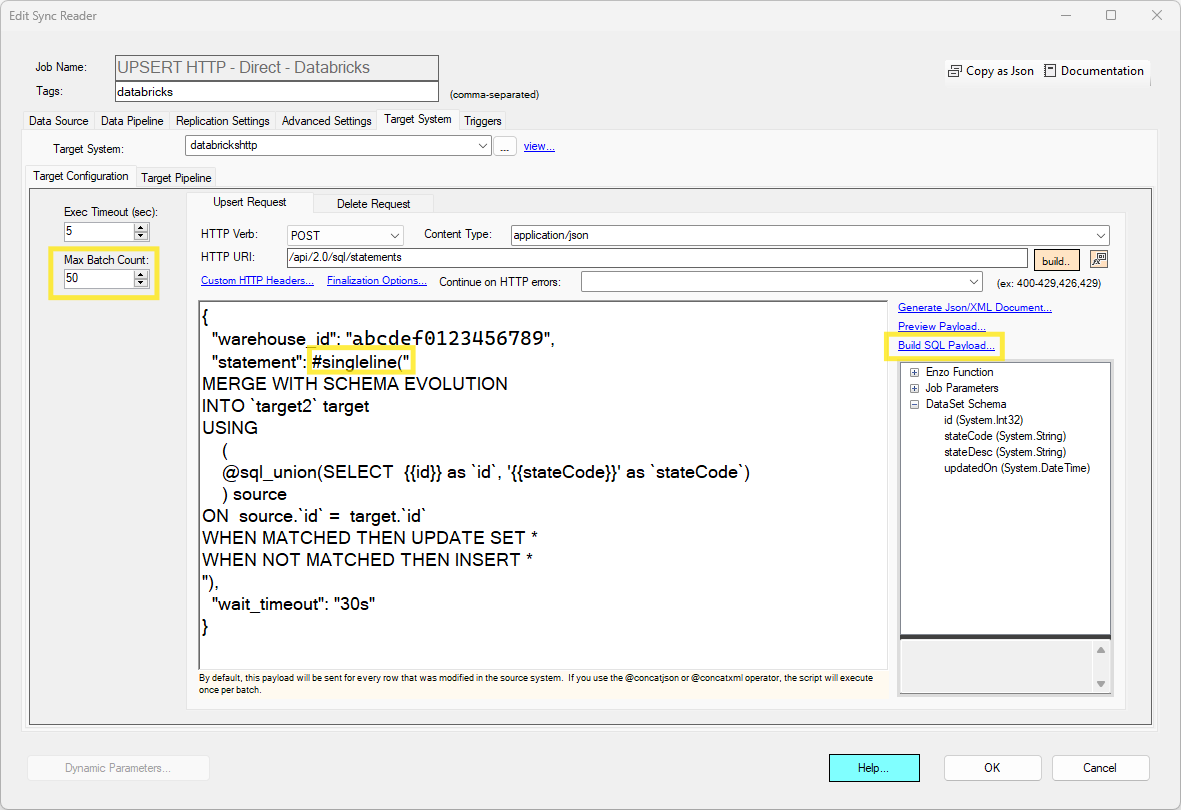Screen dimensions: 1181x810
Task: Click the ellipsis button beside Target System
Action: [x=505, y=146]
